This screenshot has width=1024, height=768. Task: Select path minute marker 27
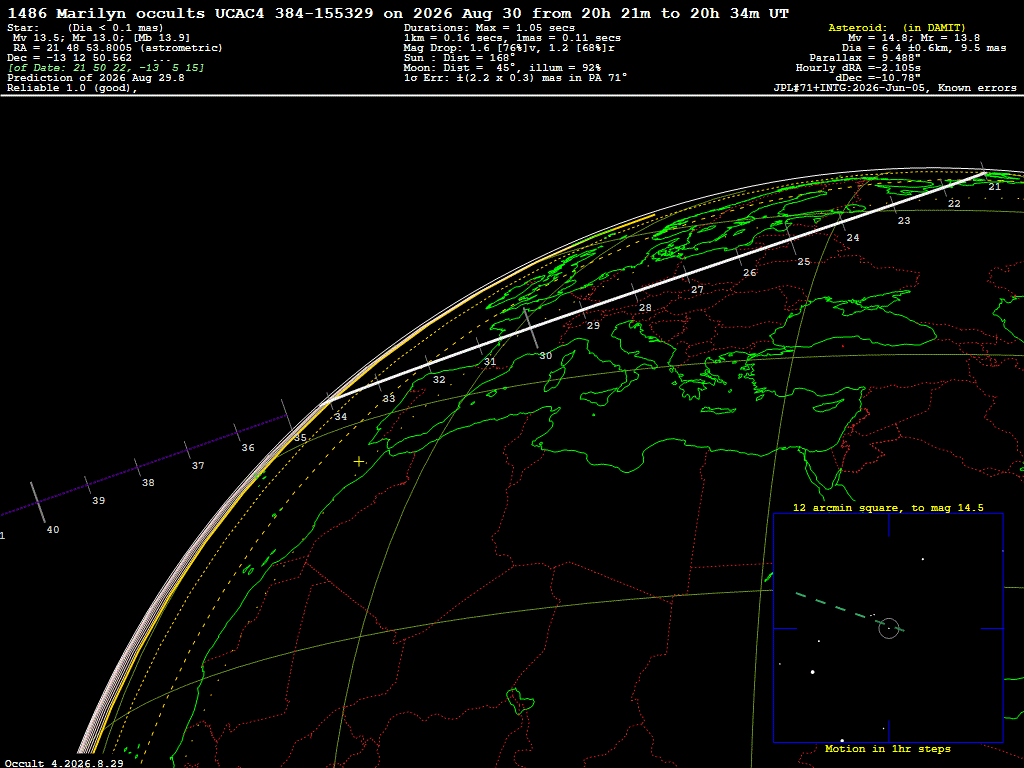[x=697, y=289]
